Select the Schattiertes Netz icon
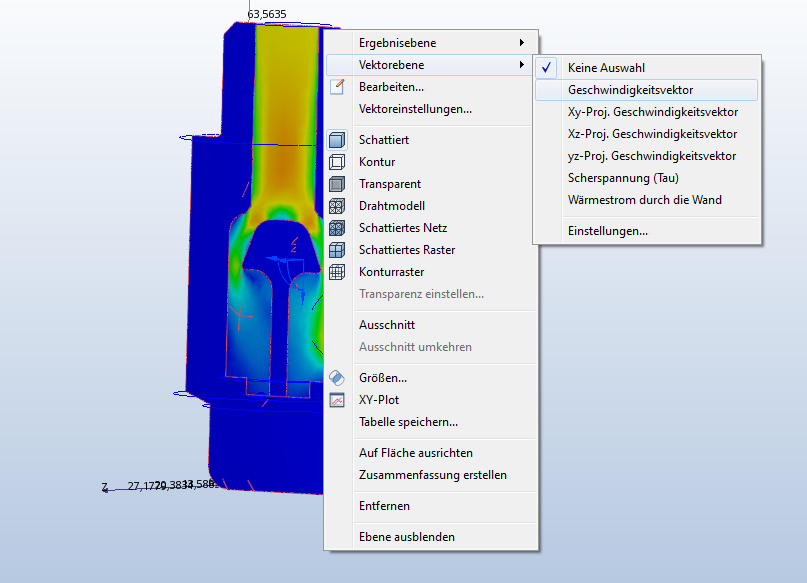Screen dimensions: 807x583 pos(337,228)
